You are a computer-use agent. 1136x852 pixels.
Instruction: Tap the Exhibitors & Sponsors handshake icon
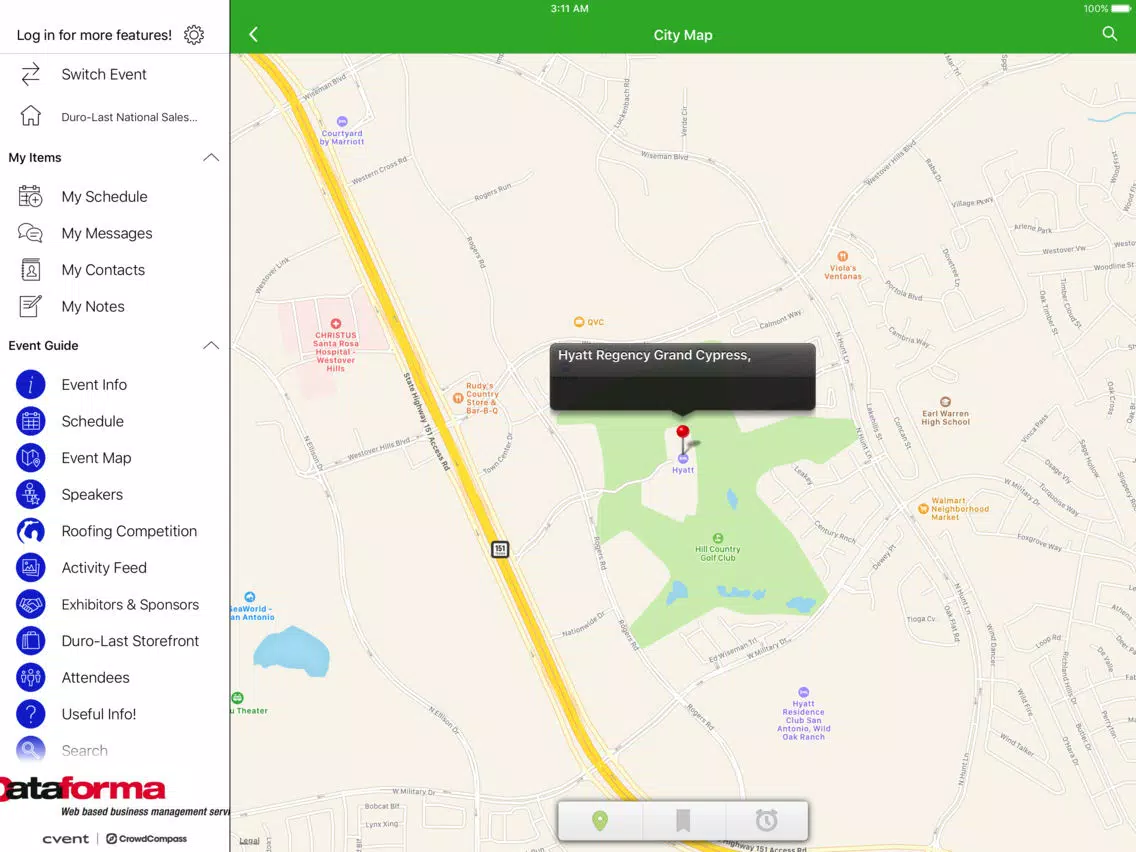30,604
